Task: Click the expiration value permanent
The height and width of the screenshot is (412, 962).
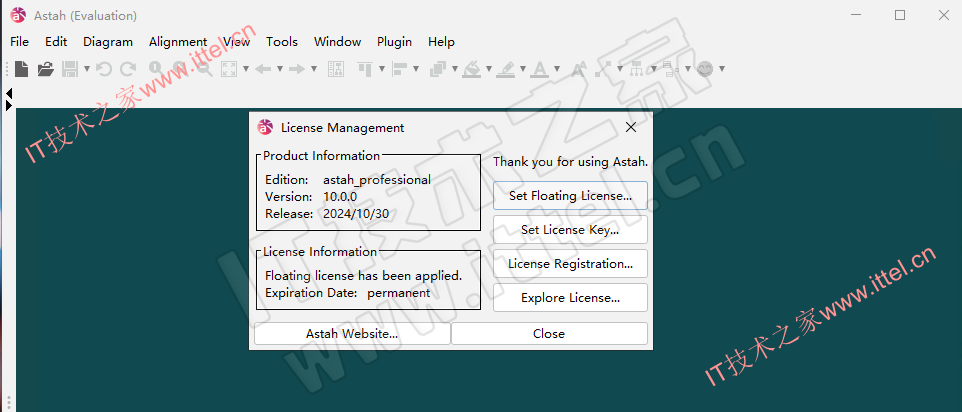Action: 399,293
